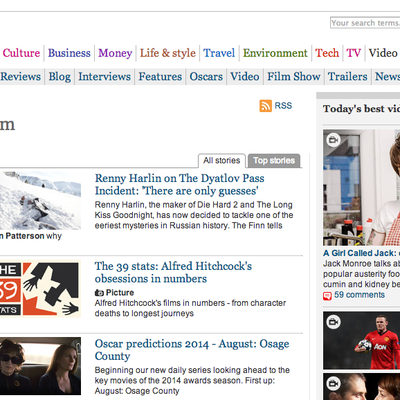Click The 39 Stats Hitchcock graphic thumbnail
This screenshot has height=400, width=400.
39,289
